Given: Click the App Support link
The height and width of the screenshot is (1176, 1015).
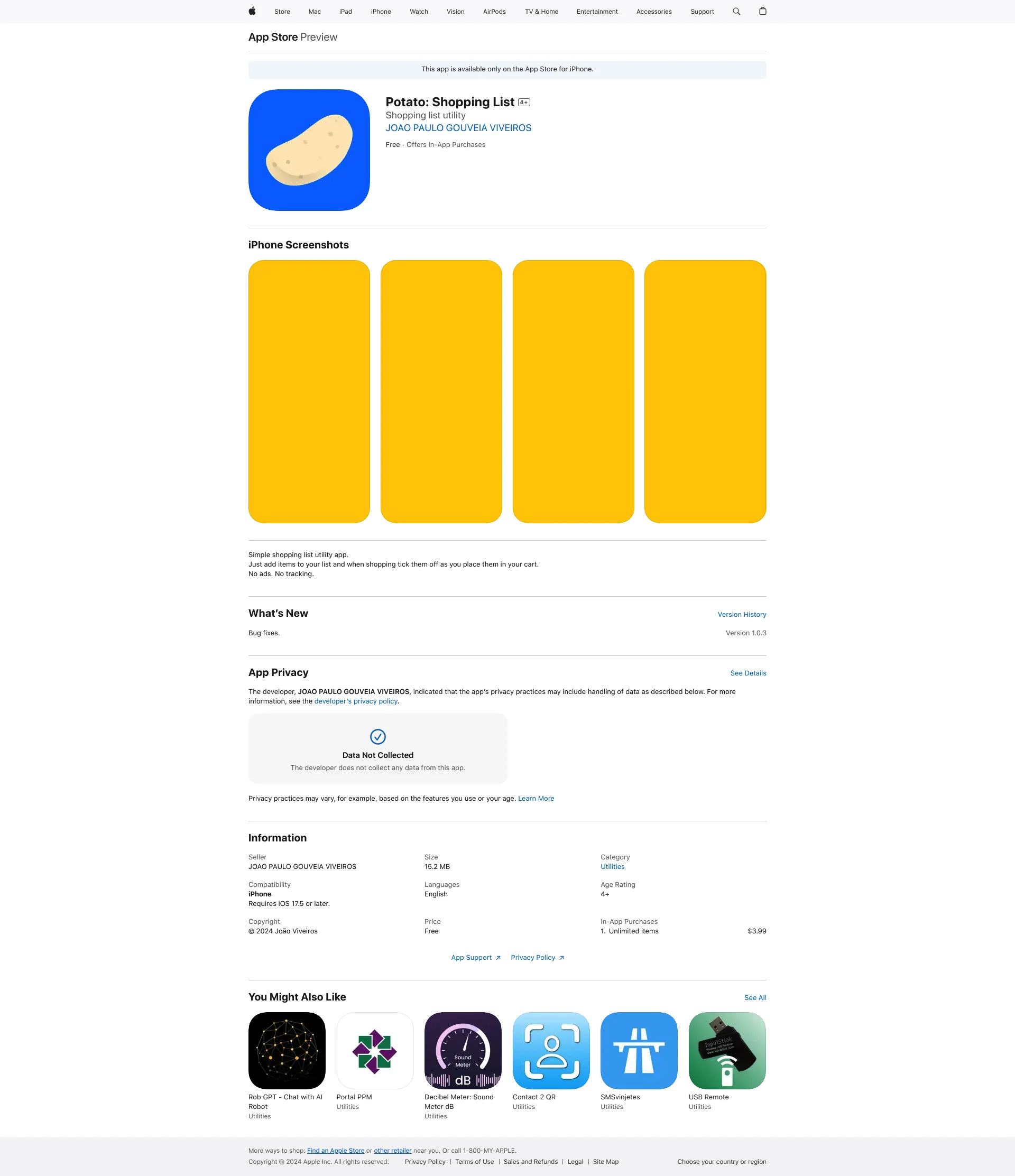Looking at the screenshot, I should [x=470, y=957].
